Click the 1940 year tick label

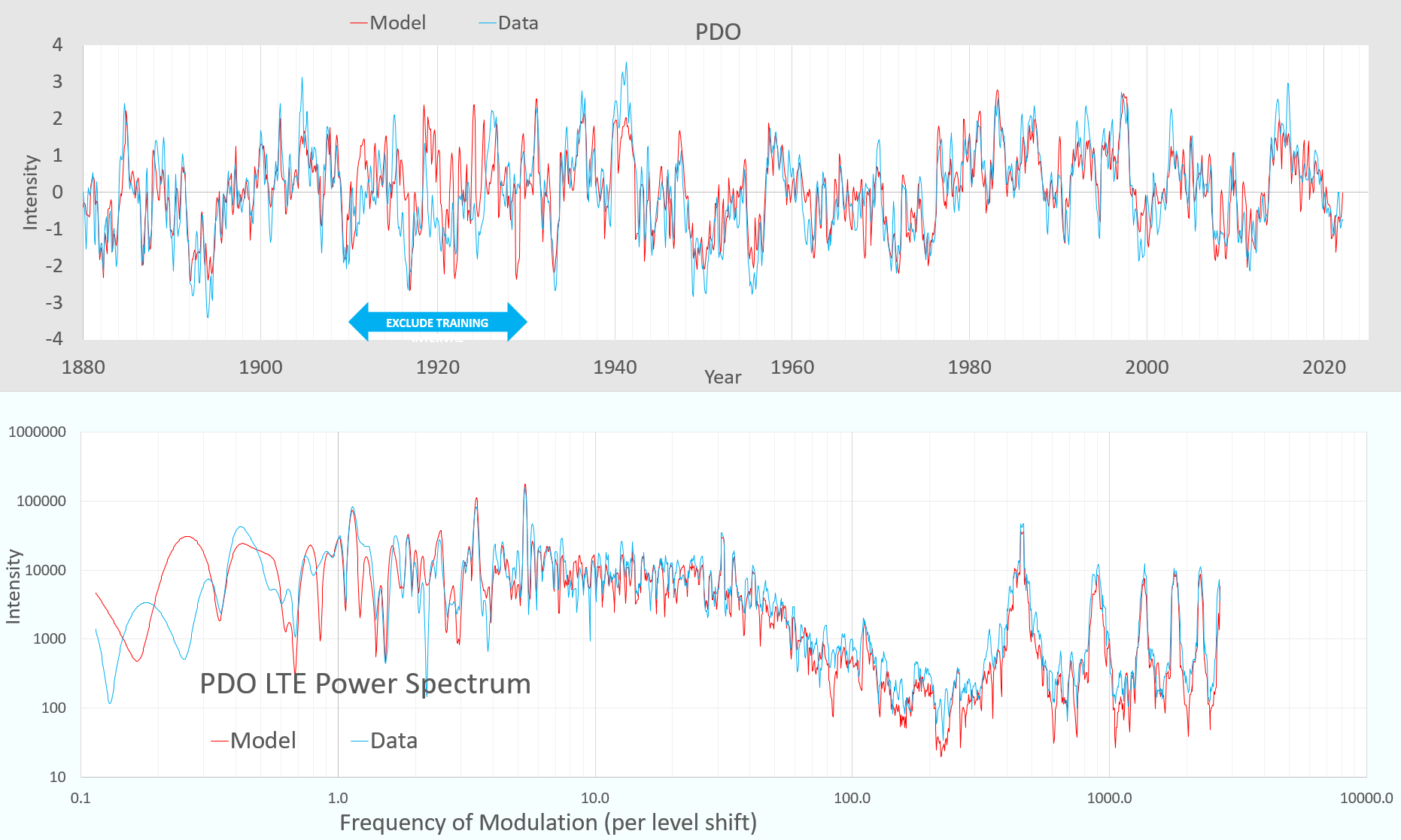(x=615, y=367)
